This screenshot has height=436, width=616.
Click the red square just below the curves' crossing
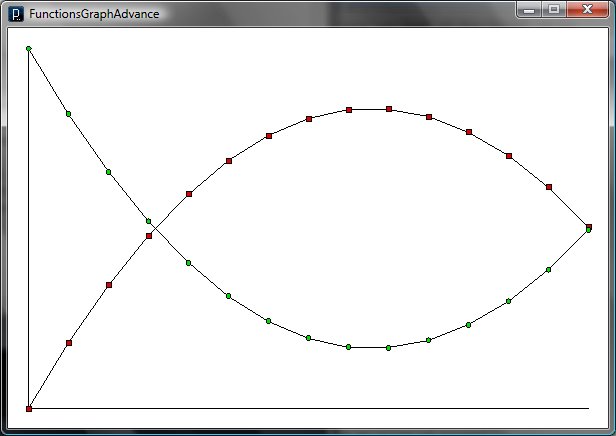149,236
